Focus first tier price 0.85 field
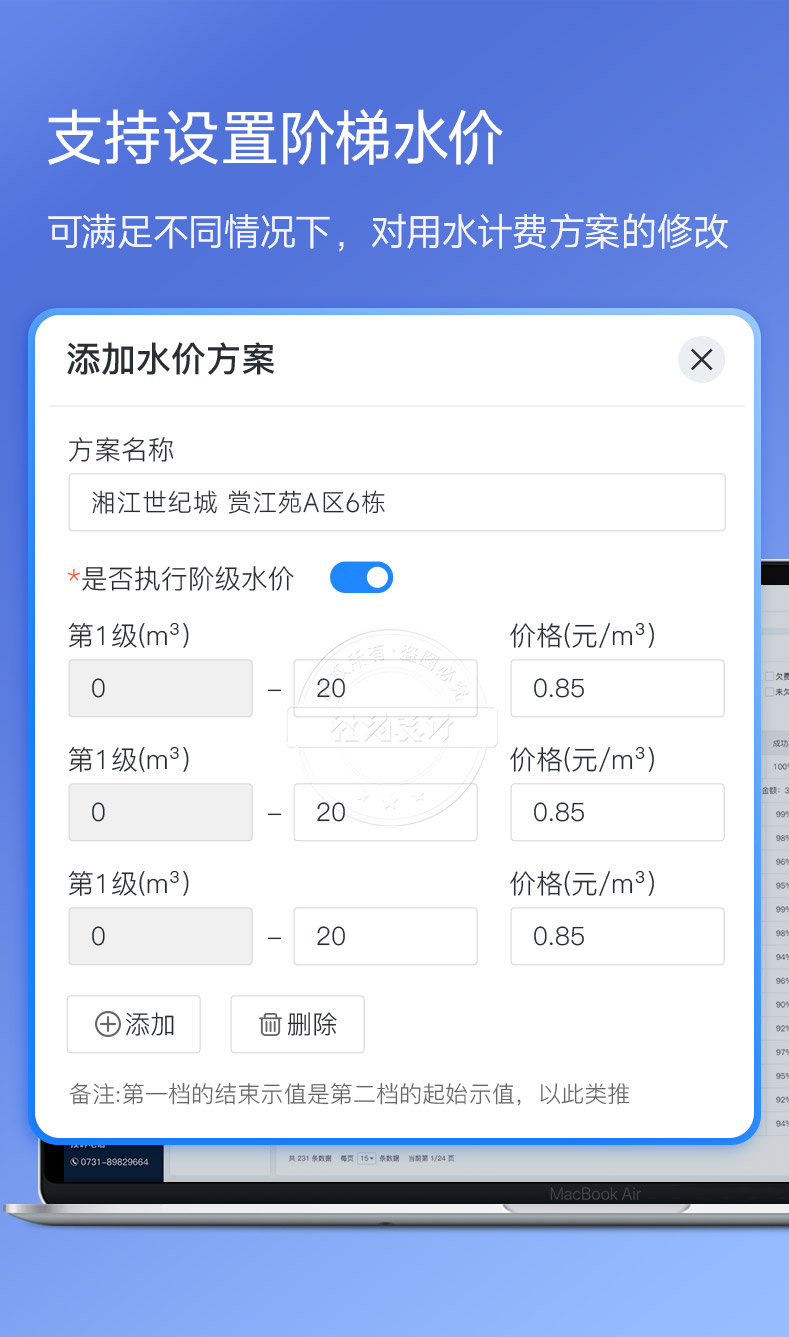 (x=617, y=688)
